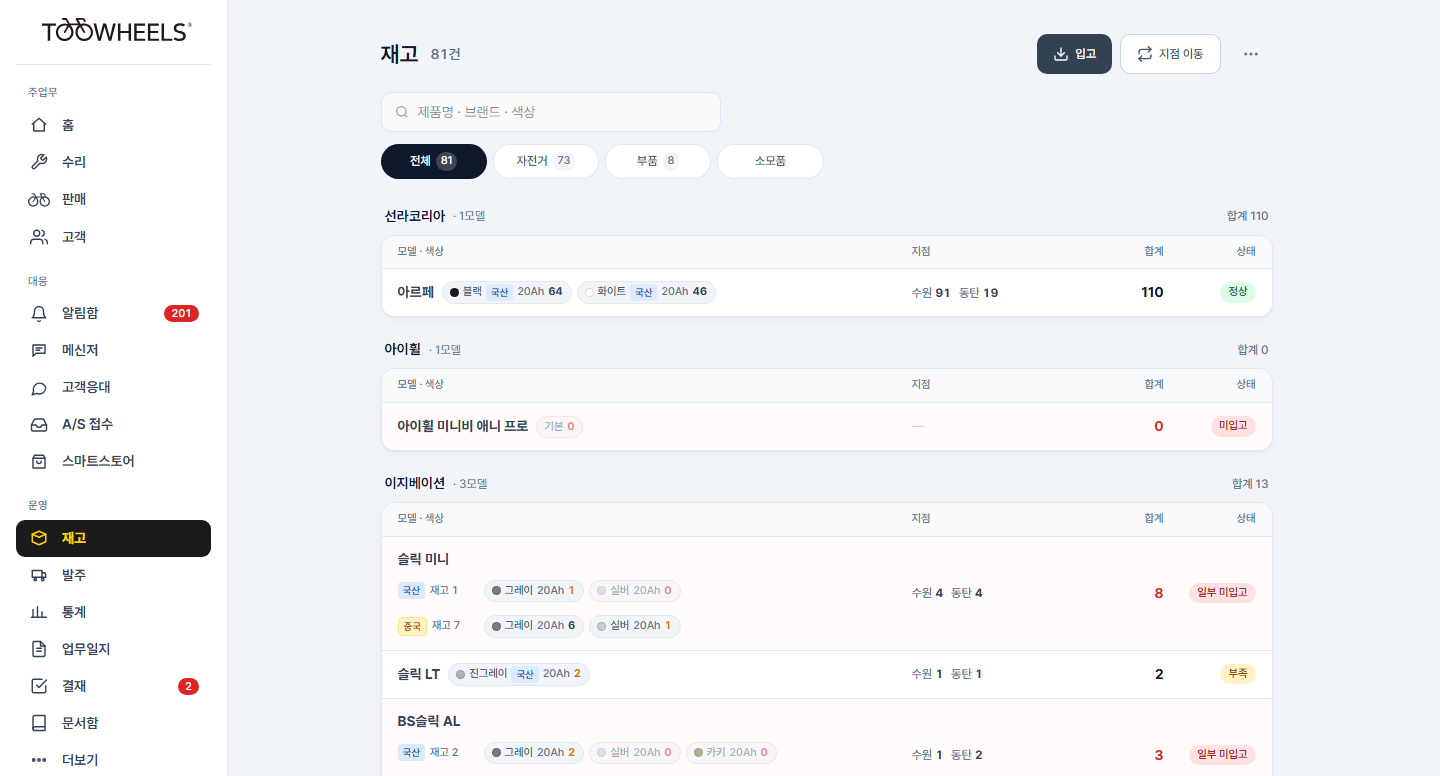Click the 아르페 블랙 20Ah 64 chip

click(507, 292)
